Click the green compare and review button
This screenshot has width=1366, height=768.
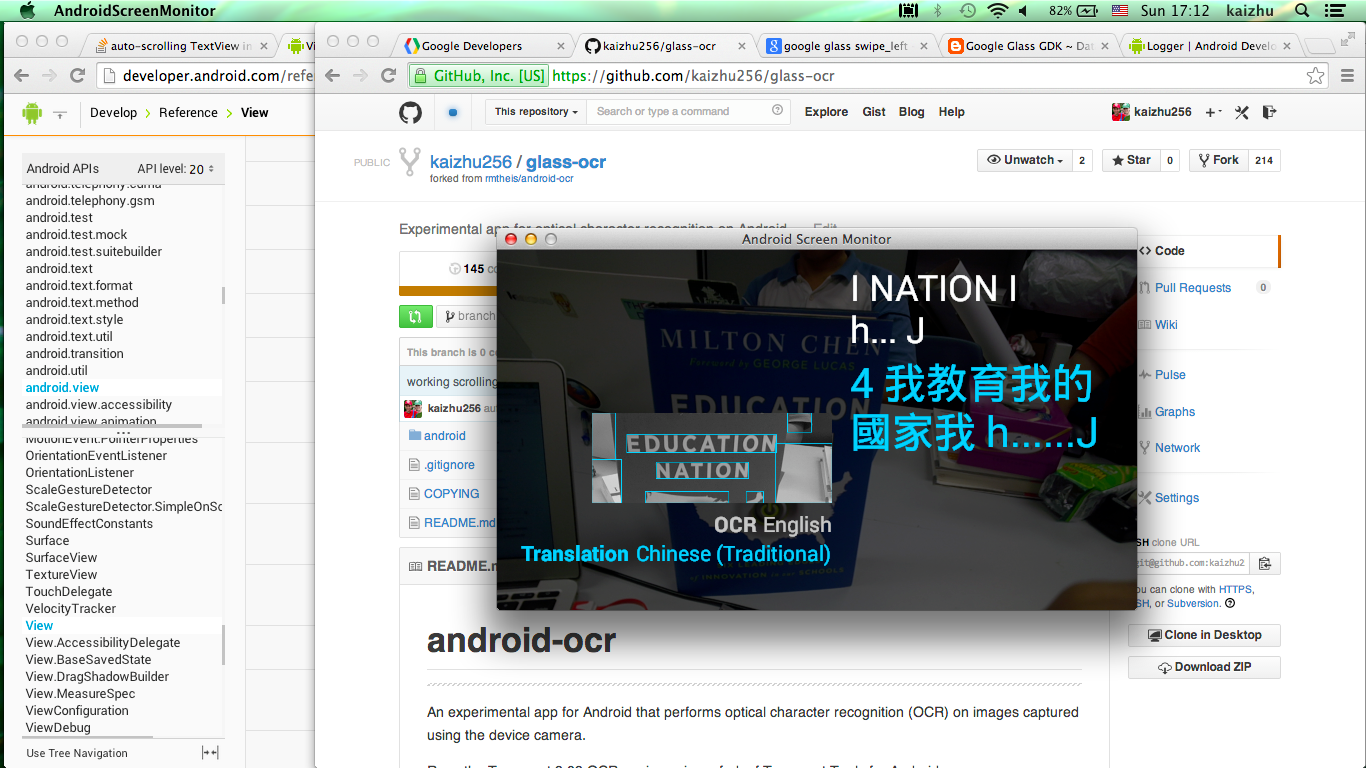point(415,316)
